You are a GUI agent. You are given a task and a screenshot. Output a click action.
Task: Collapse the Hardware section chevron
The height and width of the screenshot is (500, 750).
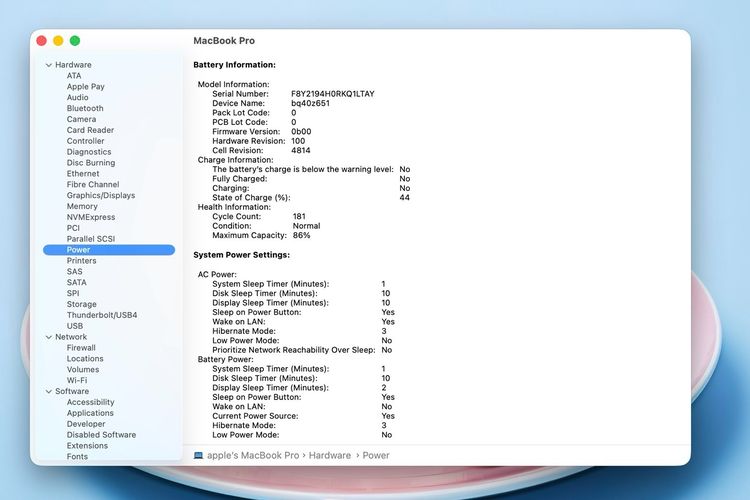[x=49, y=65]
